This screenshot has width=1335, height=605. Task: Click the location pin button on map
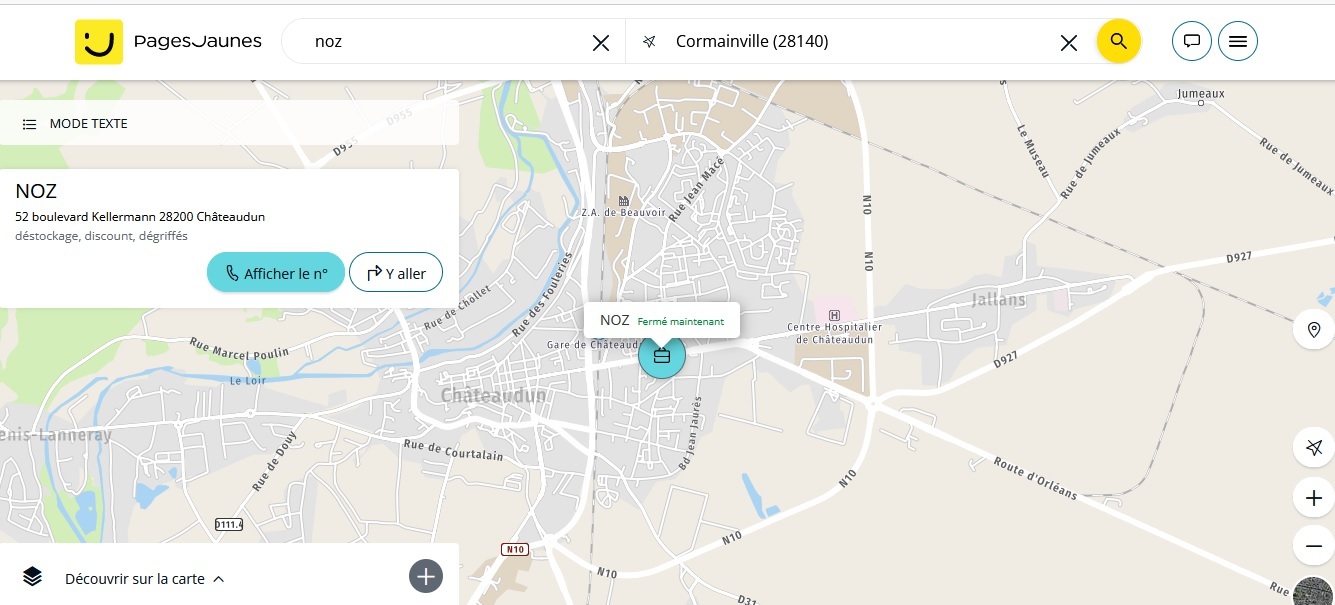tap(1313, 330)
